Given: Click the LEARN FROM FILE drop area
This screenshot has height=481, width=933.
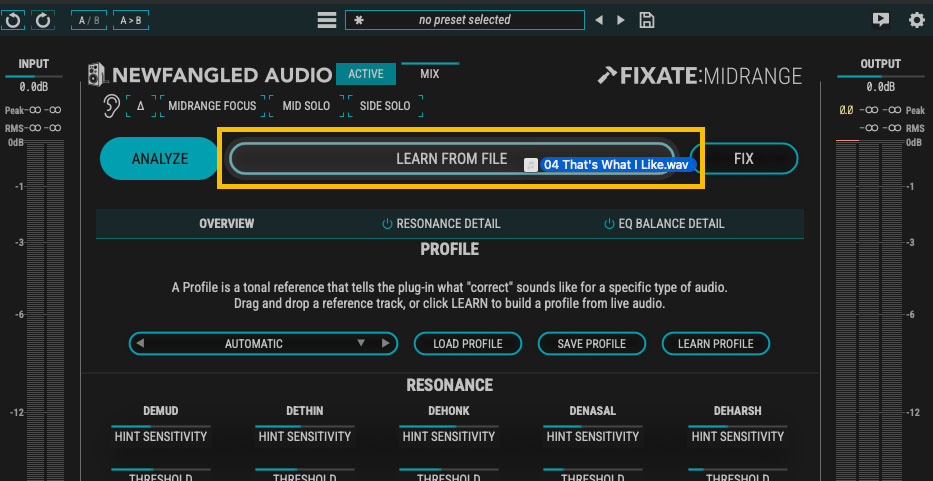Looking at the screenshot, I should (x=452, y=159).
